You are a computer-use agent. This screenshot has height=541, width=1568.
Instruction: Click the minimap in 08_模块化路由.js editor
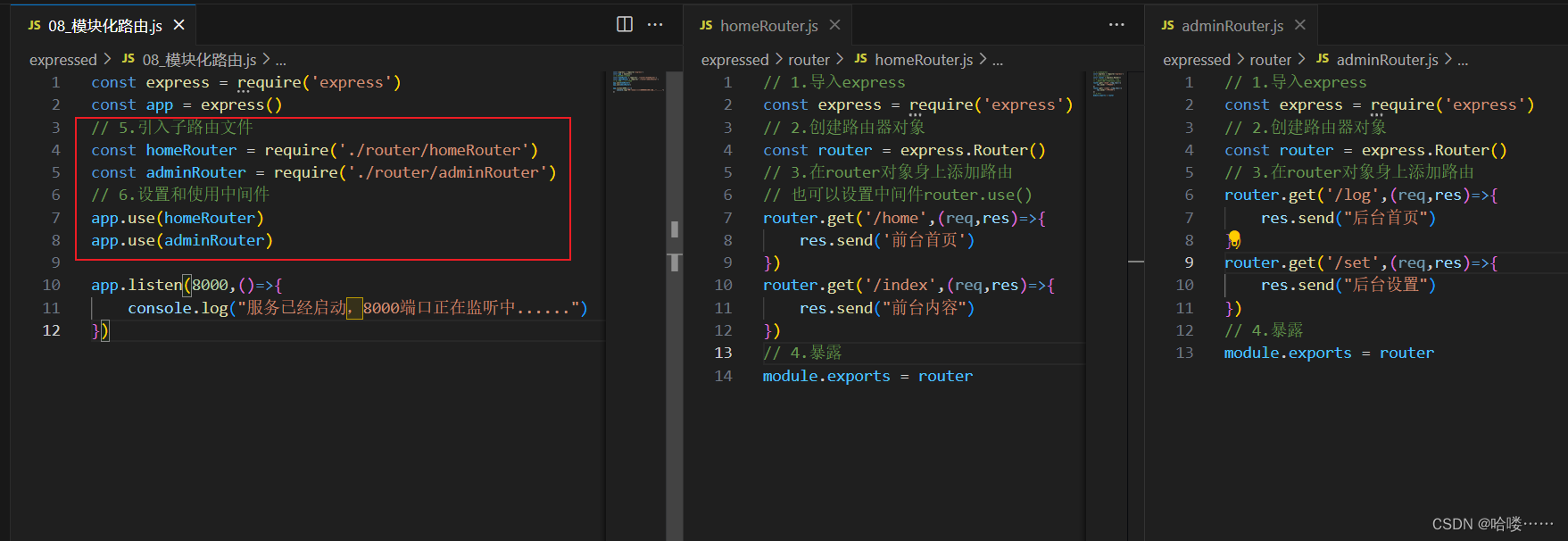638,81
